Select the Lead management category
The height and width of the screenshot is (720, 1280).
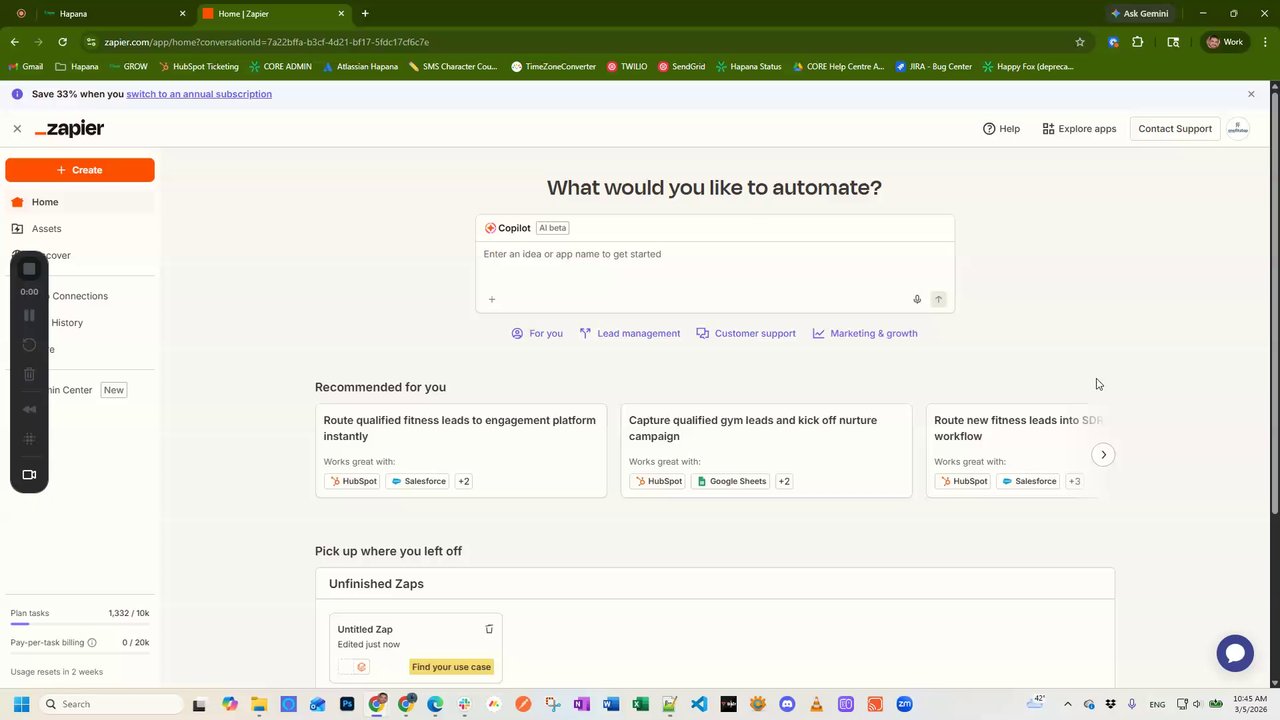tap(630, 334)
